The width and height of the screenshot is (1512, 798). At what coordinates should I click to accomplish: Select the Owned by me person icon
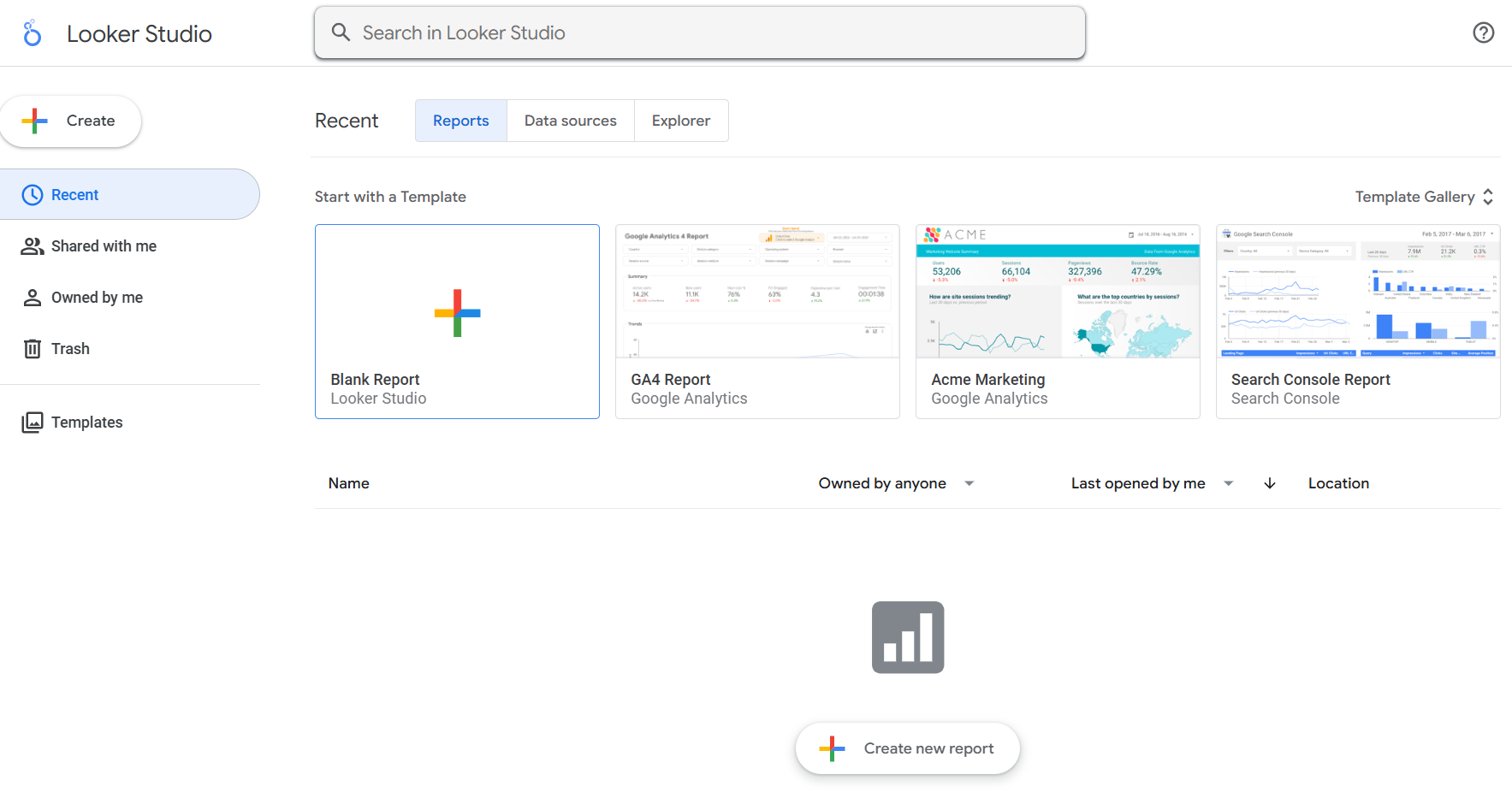point(32,297)
